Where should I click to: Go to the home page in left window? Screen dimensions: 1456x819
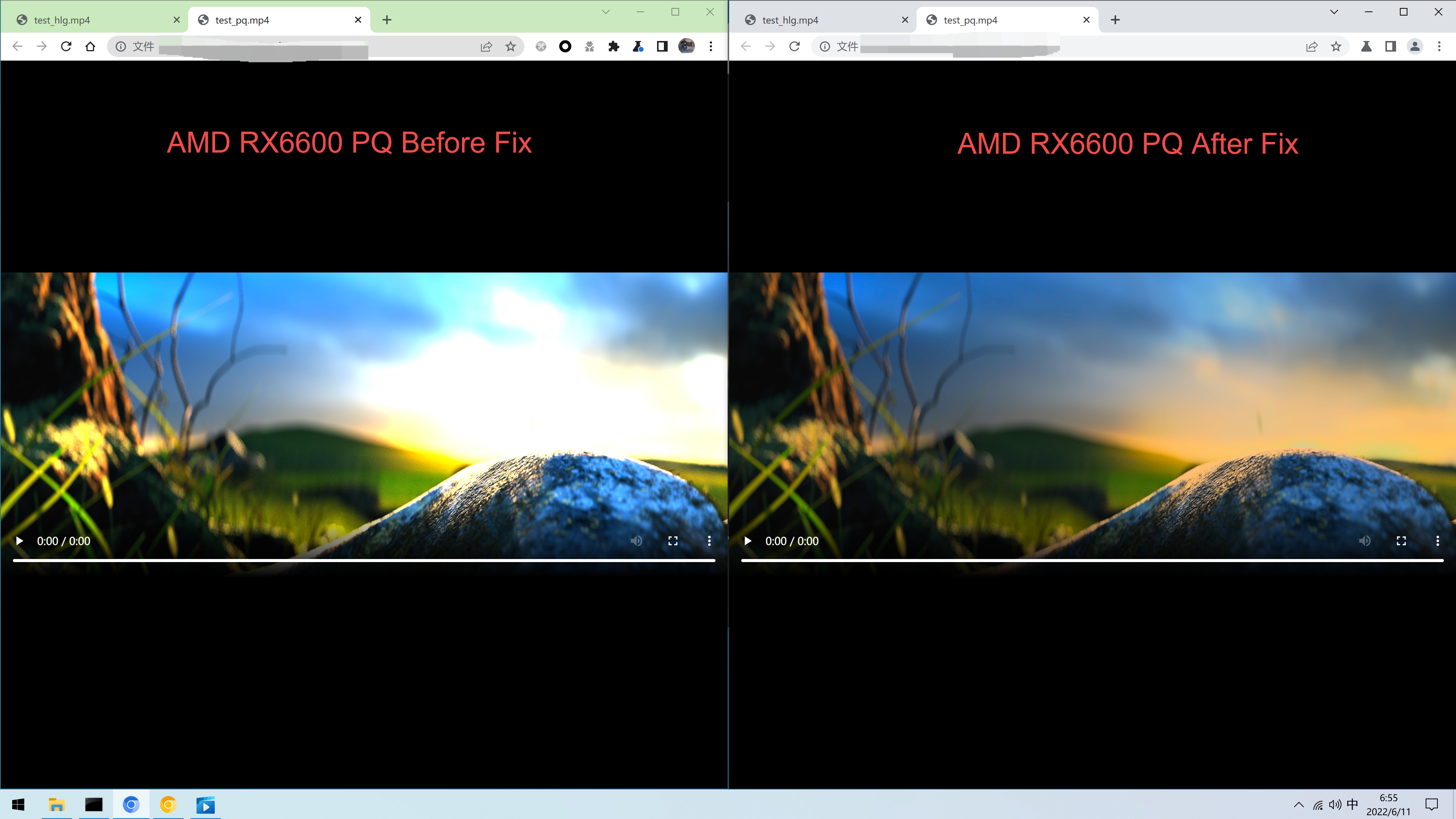point(90,46)
